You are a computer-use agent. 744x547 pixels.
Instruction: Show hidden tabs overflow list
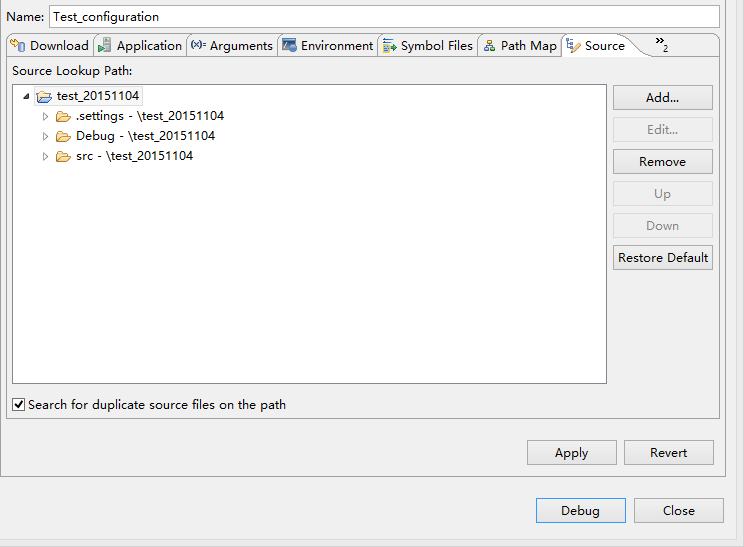tap(661, 43)
